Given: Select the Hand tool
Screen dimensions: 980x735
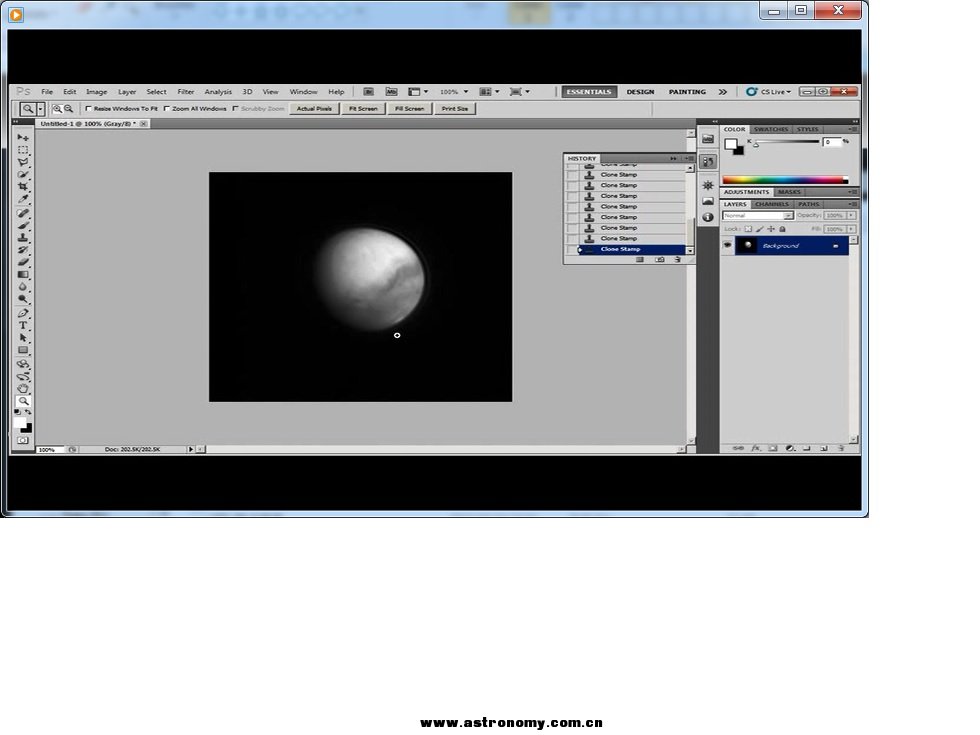Looking at the screenshot, I should [x=23, y=389].
